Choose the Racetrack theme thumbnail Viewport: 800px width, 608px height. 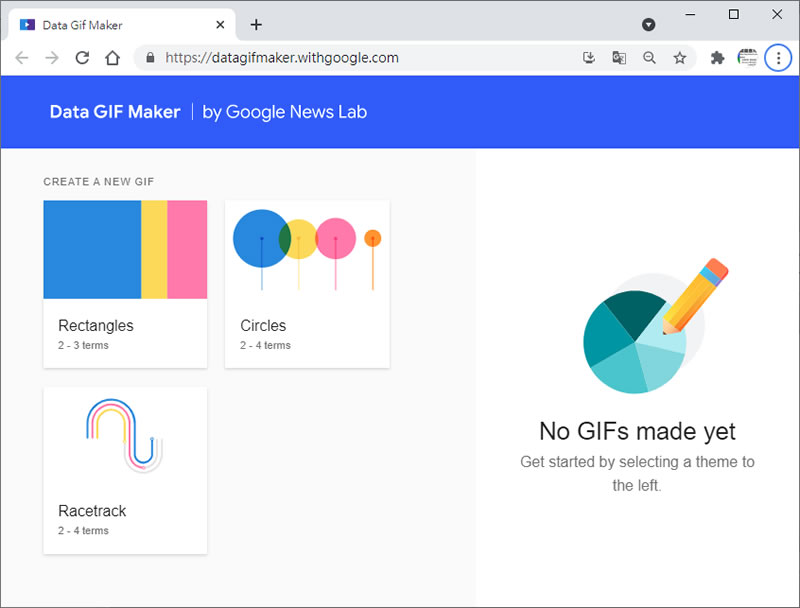click(125, 436)
